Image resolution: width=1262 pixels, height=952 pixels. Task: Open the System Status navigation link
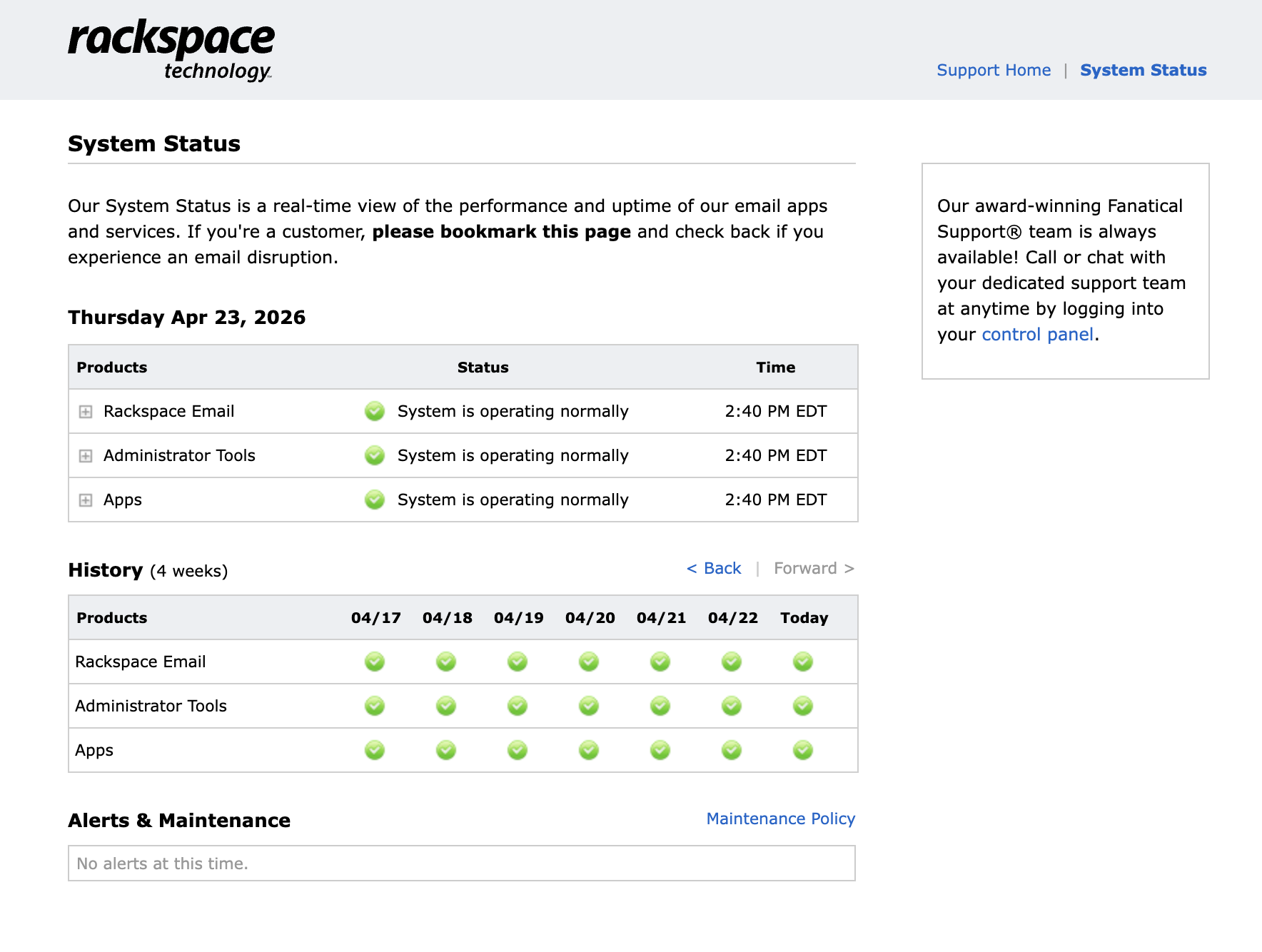point(1143,70)
